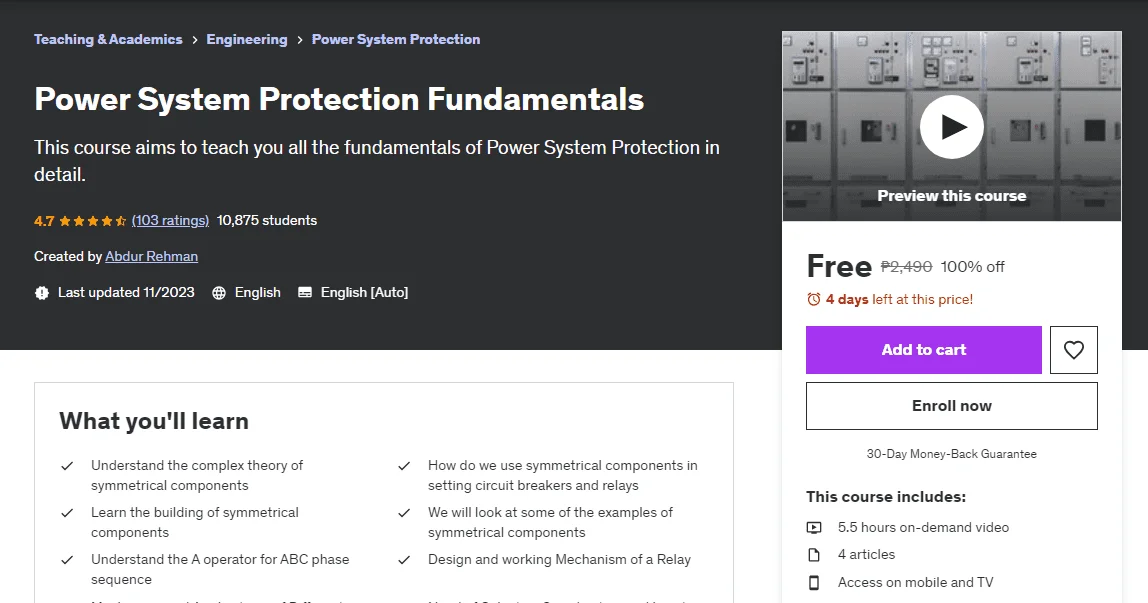
Task: Click the last updated alert badge icon
Action: click(42, 293)
